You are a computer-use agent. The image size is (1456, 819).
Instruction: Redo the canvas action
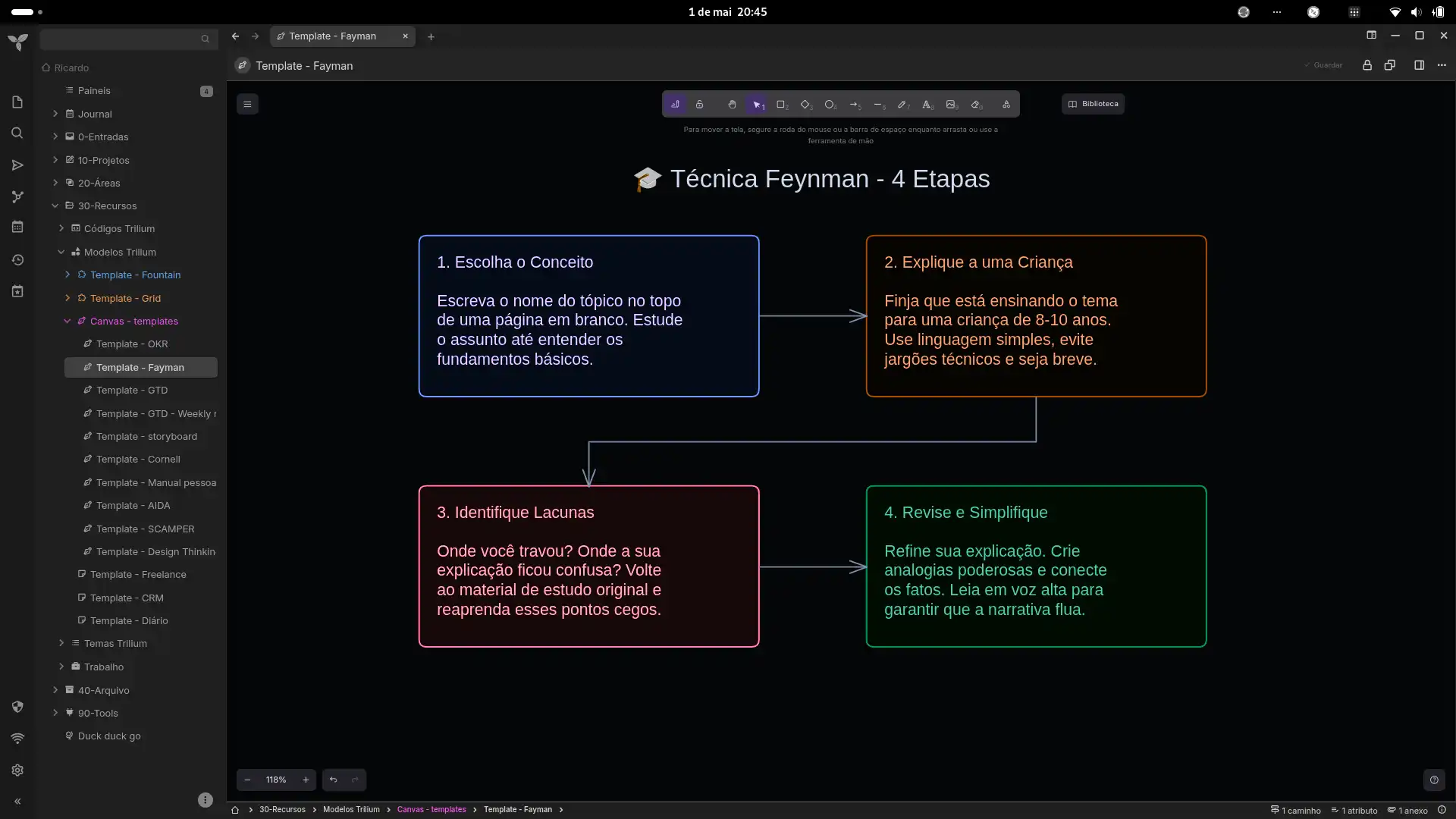(x=355, y=780)
